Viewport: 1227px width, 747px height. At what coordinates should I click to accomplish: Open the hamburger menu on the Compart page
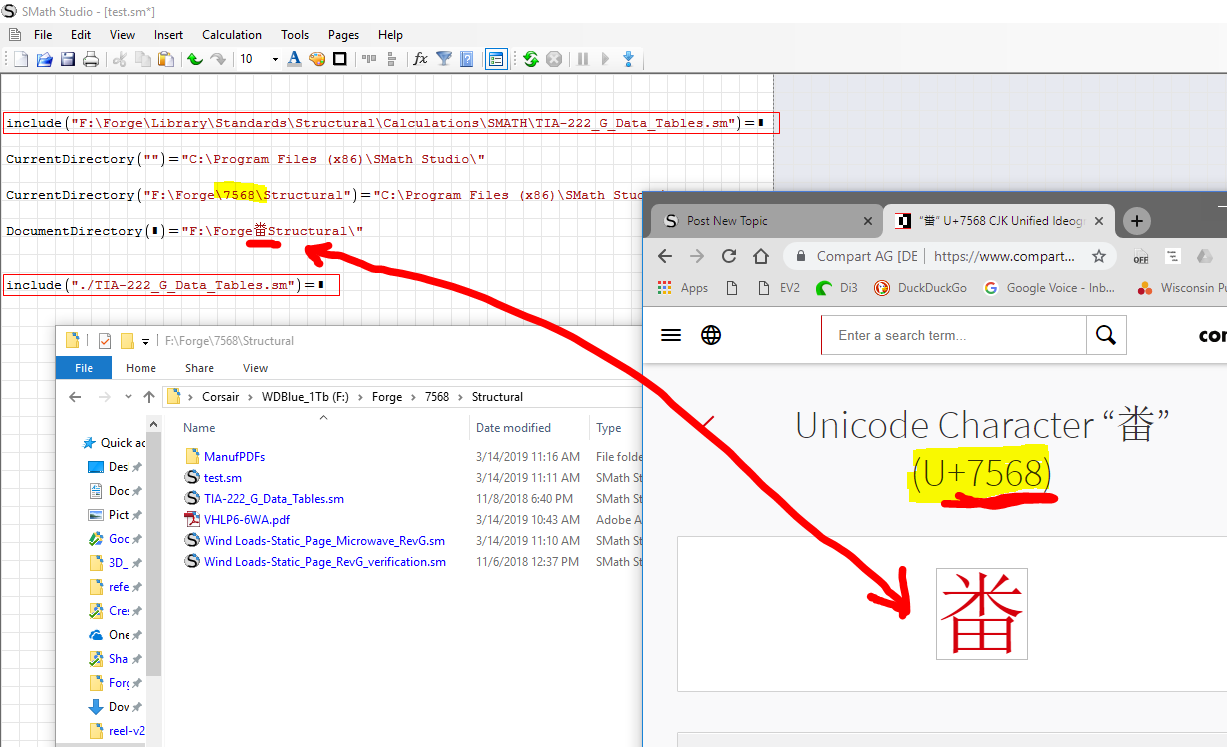coord(671,335)
